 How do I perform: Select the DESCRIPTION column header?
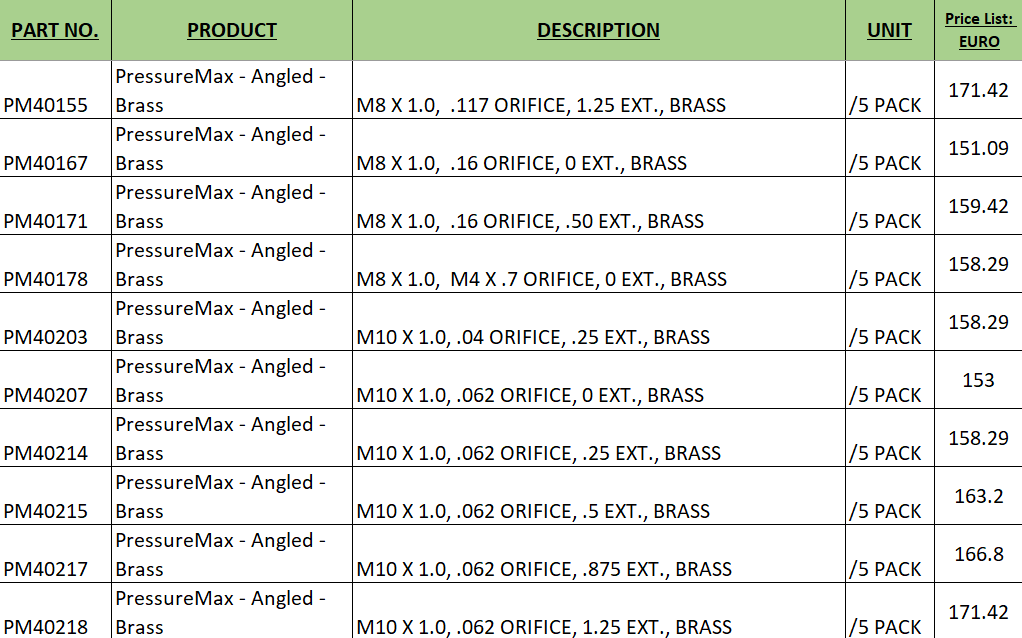[598, 30]
